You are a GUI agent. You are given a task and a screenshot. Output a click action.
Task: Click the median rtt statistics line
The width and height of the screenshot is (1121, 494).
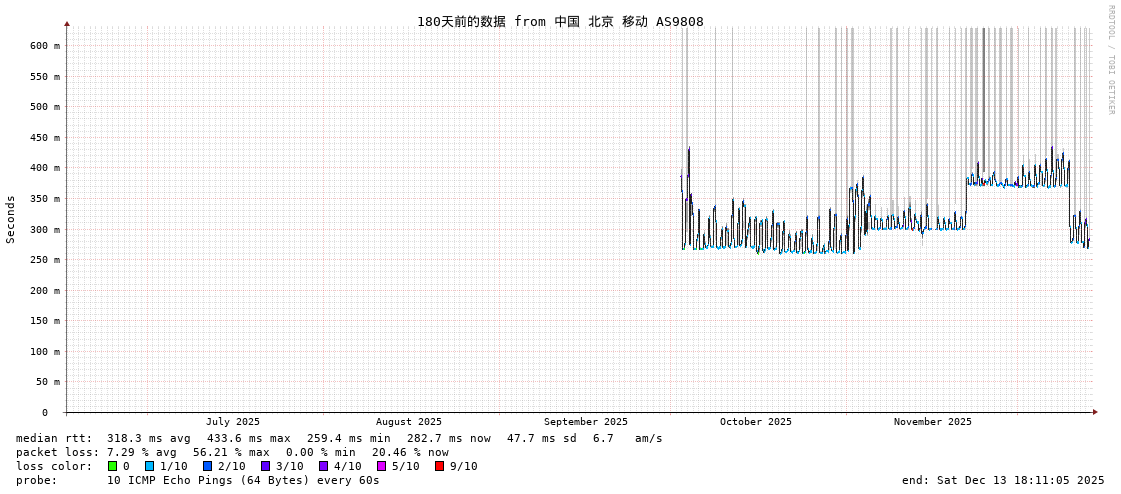339,438
